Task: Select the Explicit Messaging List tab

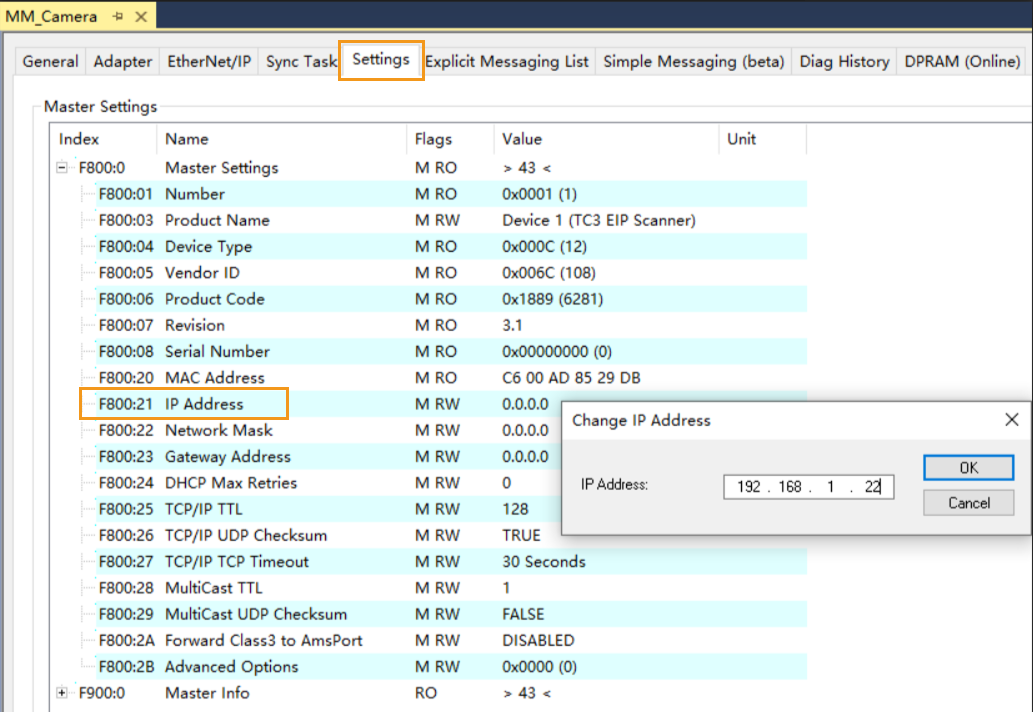Action: click(507, 62)
